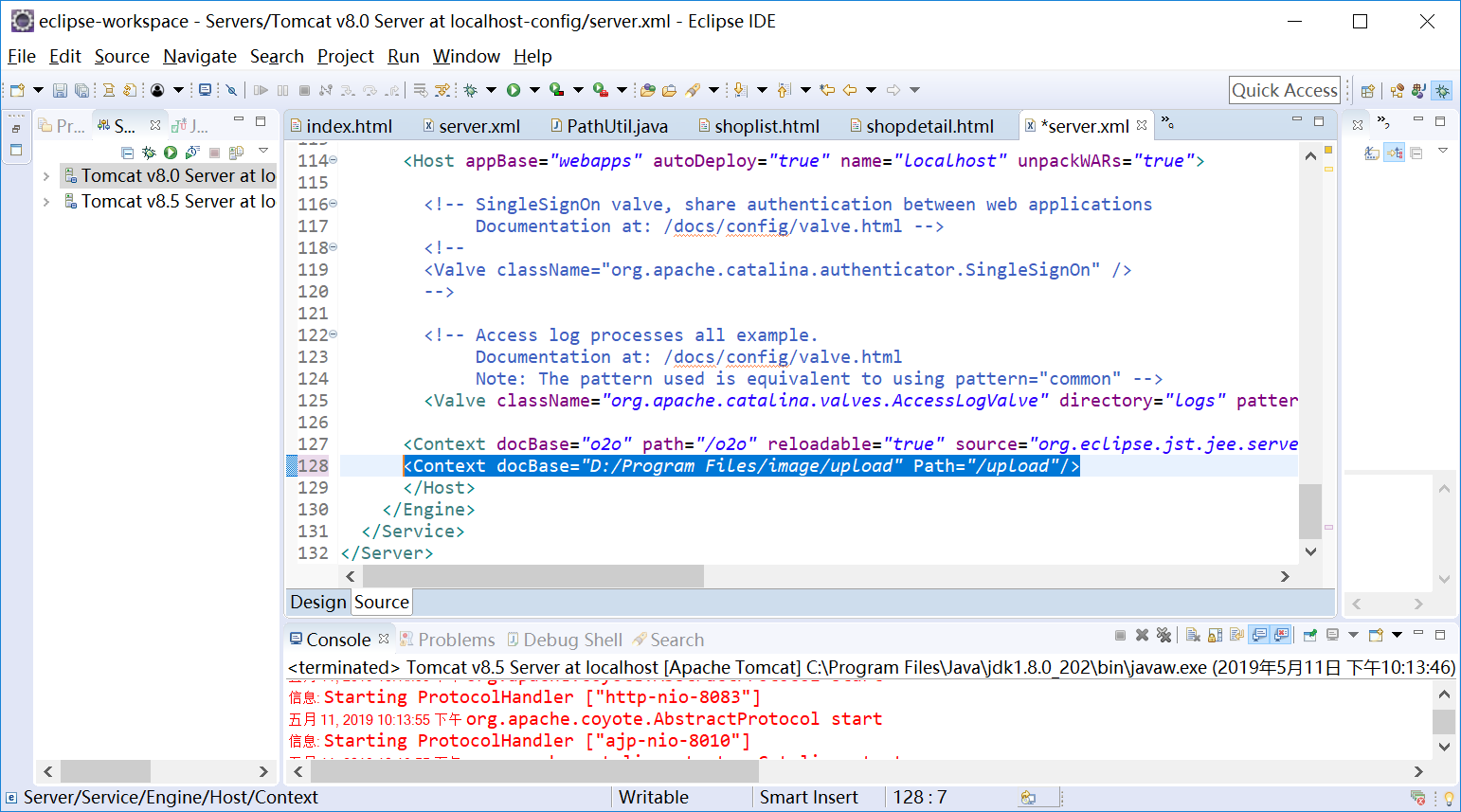
Task: Open the Back history dropdown arrow
Action: 871,90
